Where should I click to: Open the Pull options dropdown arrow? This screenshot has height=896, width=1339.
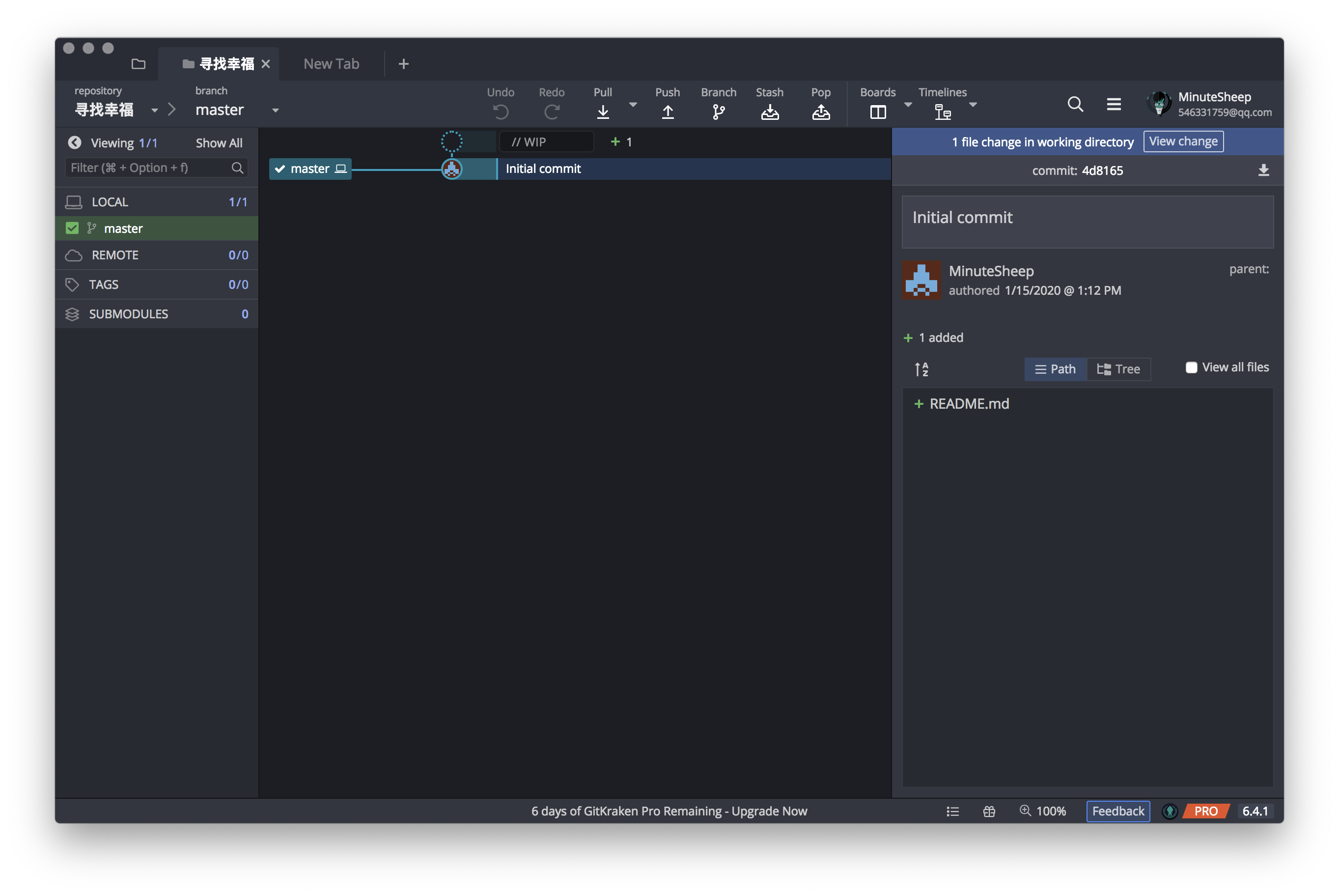point(632,105)
